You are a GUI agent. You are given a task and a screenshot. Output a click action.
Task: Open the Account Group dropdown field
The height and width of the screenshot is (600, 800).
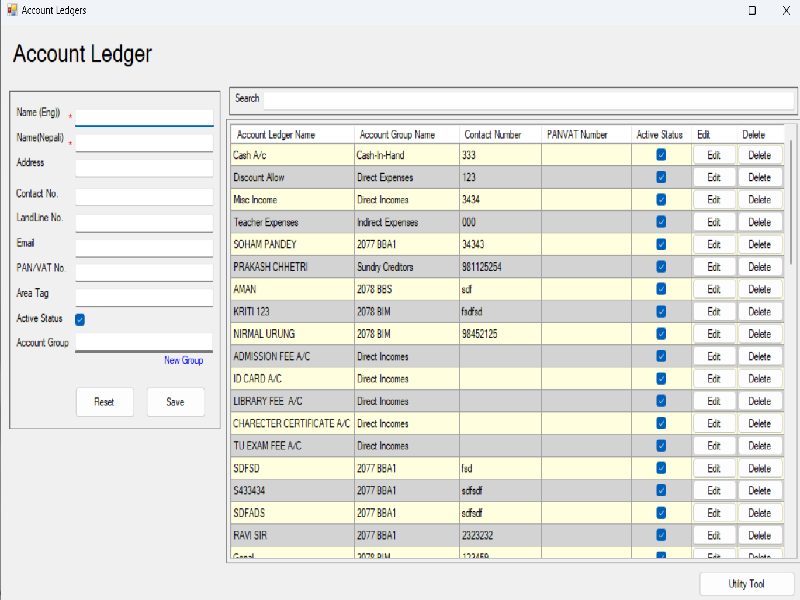(x=144, y=343)
